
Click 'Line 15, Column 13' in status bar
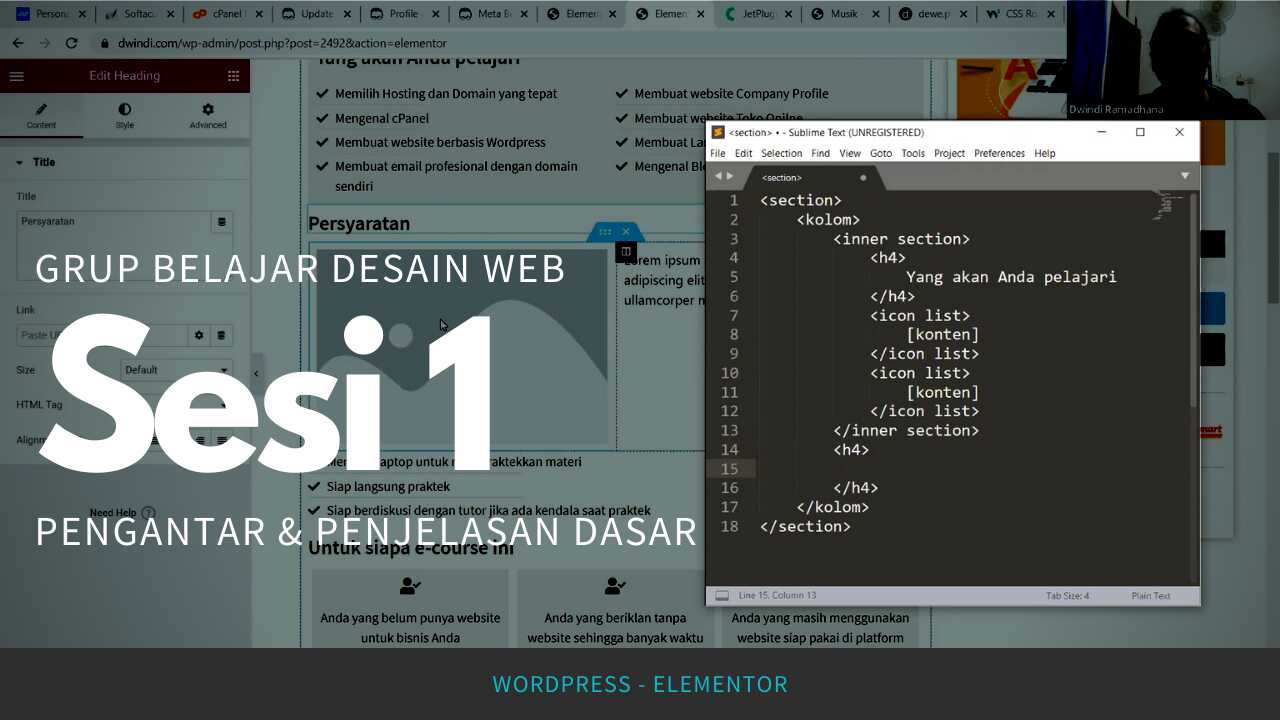777,596
